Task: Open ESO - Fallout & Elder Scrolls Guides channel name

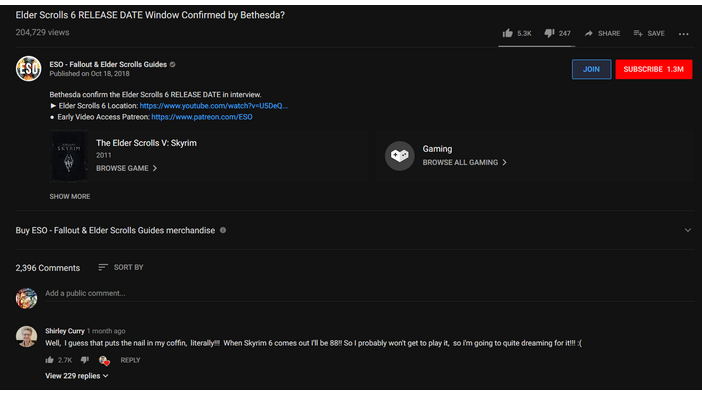Action: click(x=108, y=64)
